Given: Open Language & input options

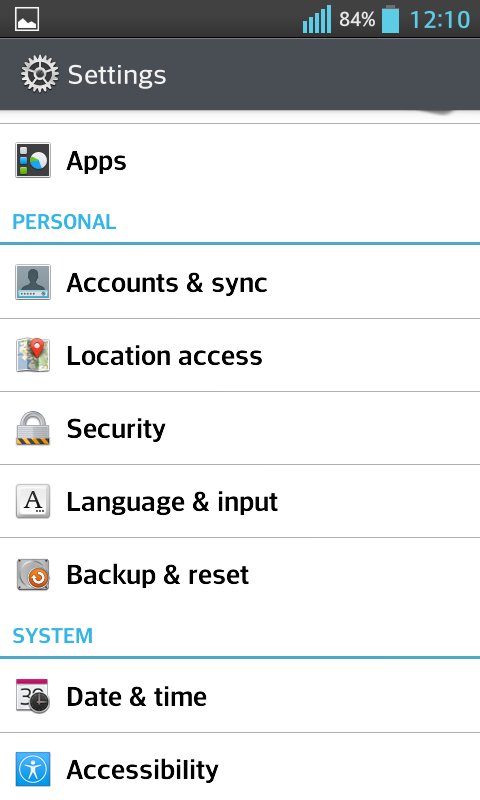Looking at the screenshot, I should [x=240, y=501].
